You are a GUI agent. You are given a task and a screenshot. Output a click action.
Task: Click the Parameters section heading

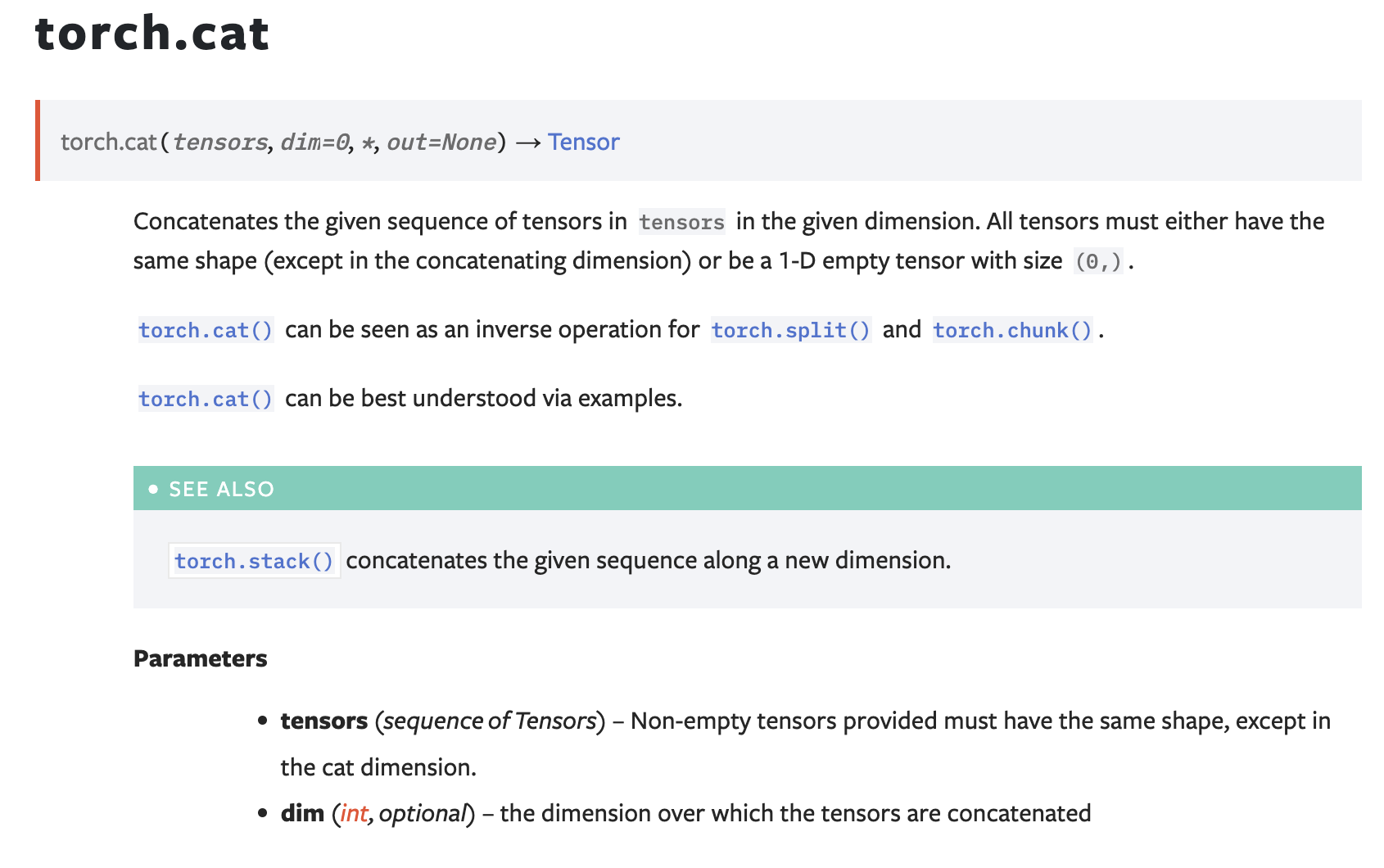201,658
